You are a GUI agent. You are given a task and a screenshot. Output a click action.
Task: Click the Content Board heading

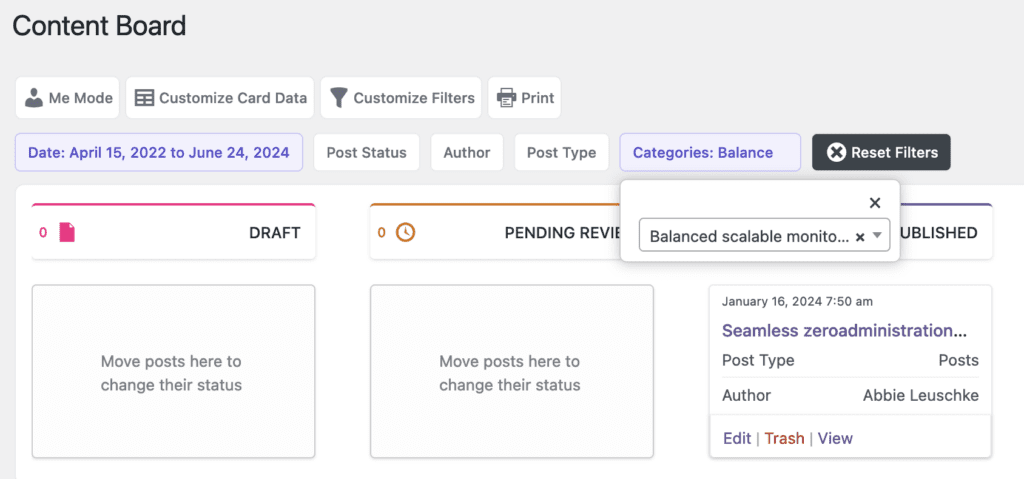click(x=99, y=26)
